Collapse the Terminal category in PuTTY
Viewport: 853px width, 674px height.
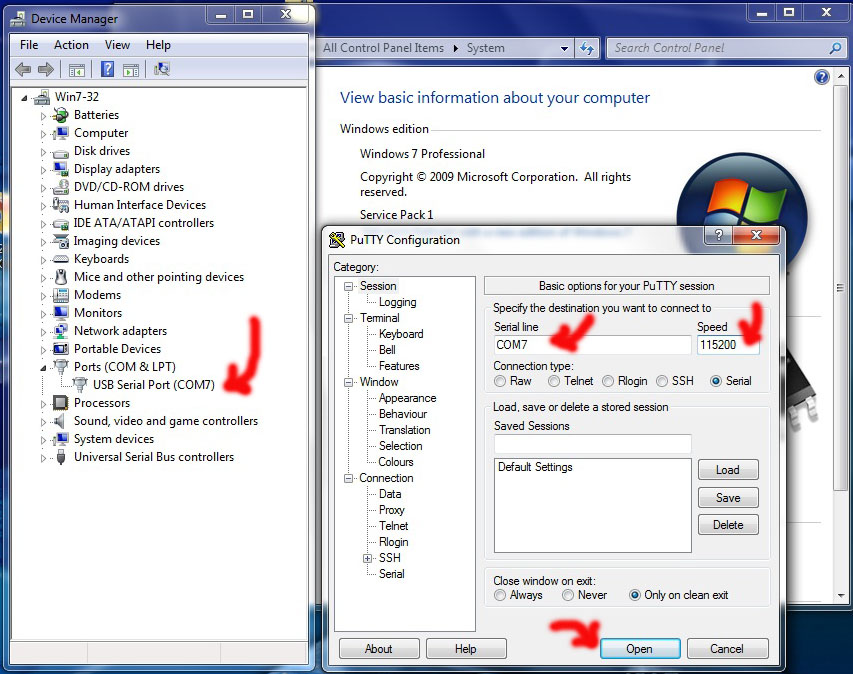pyautogui.click(x=348, y=318)
